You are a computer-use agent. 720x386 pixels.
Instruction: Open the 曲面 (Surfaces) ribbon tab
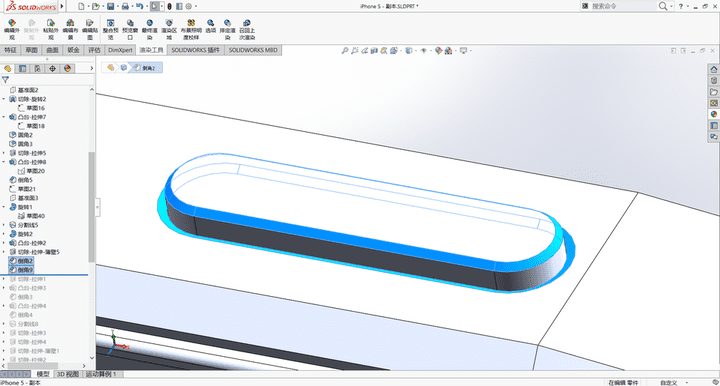[52, 50]
